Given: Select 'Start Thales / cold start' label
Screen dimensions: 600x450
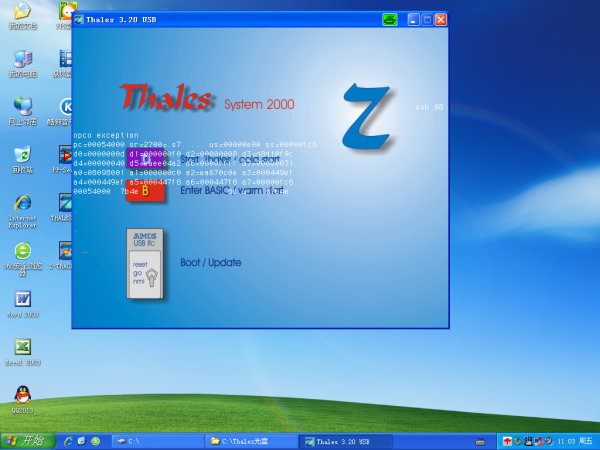Looking at the screenshot, I should [230, 159].
